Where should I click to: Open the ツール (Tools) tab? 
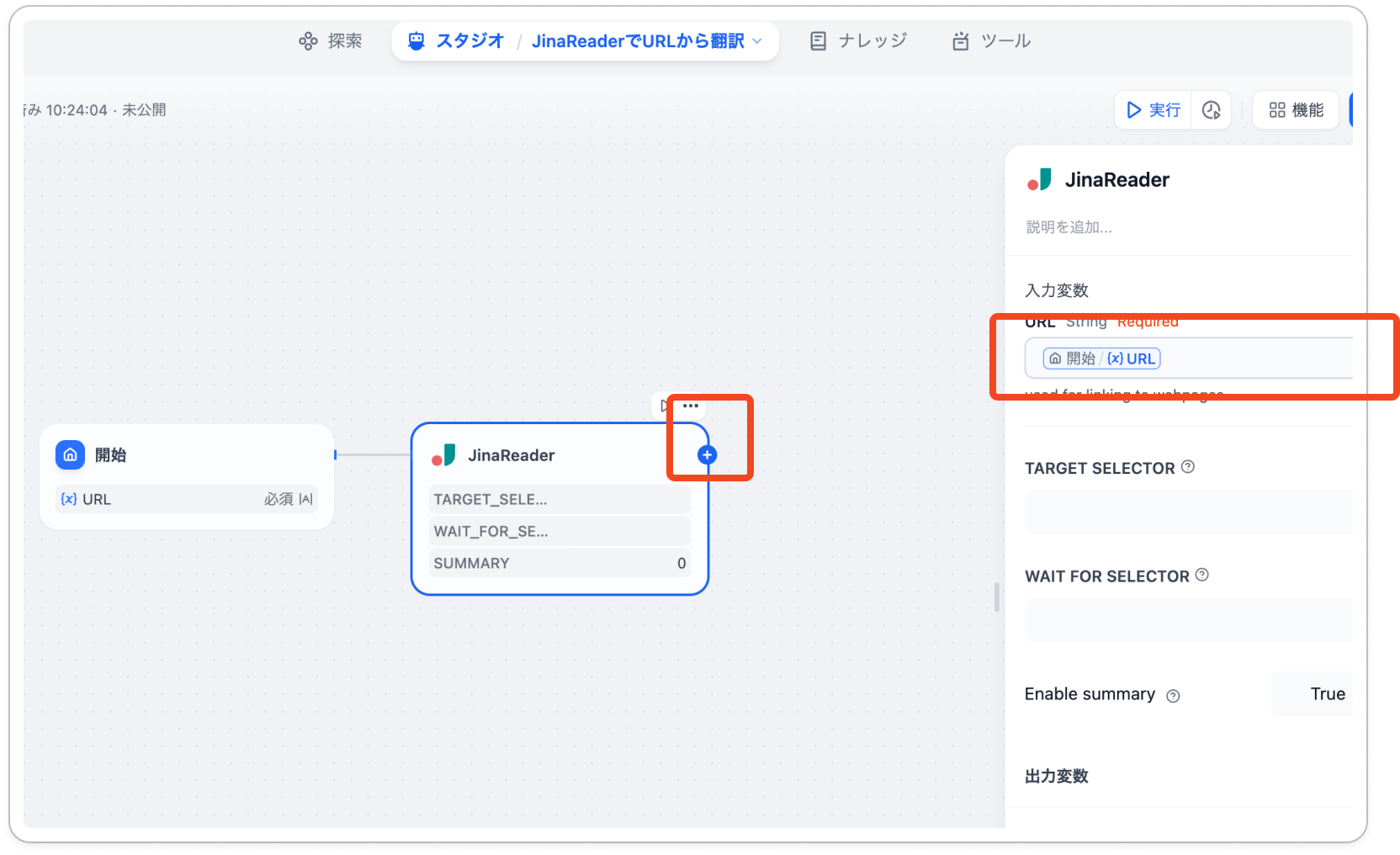(x=991, y=40)
